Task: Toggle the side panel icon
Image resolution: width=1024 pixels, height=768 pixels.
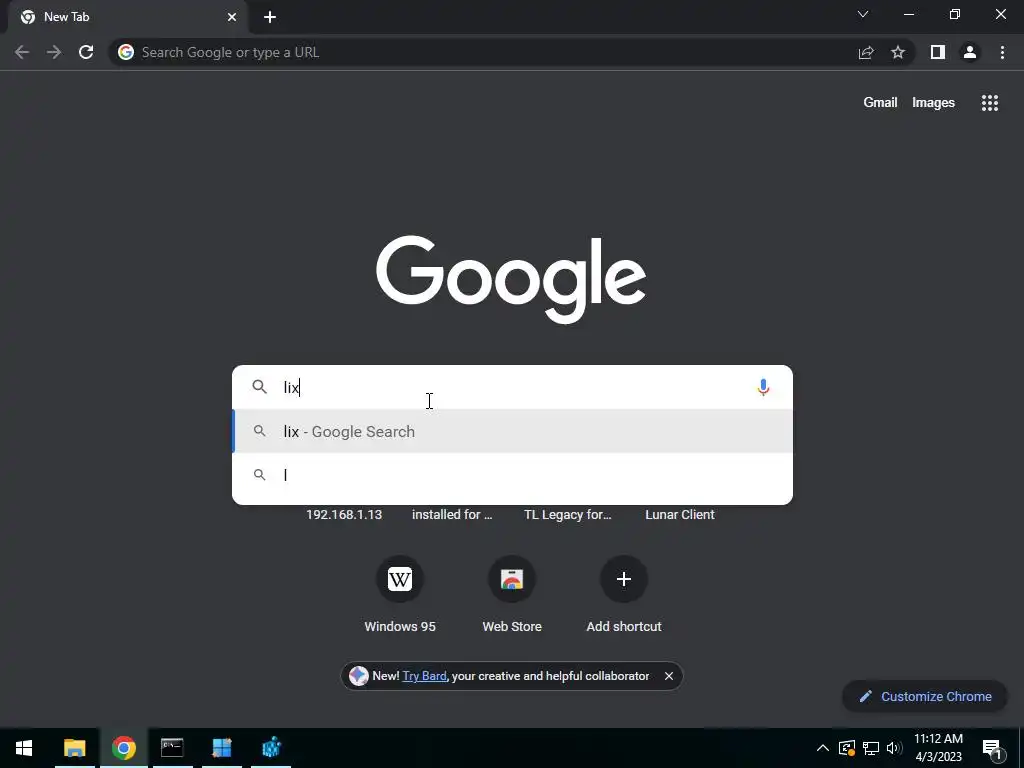Action: pos(938,52)
